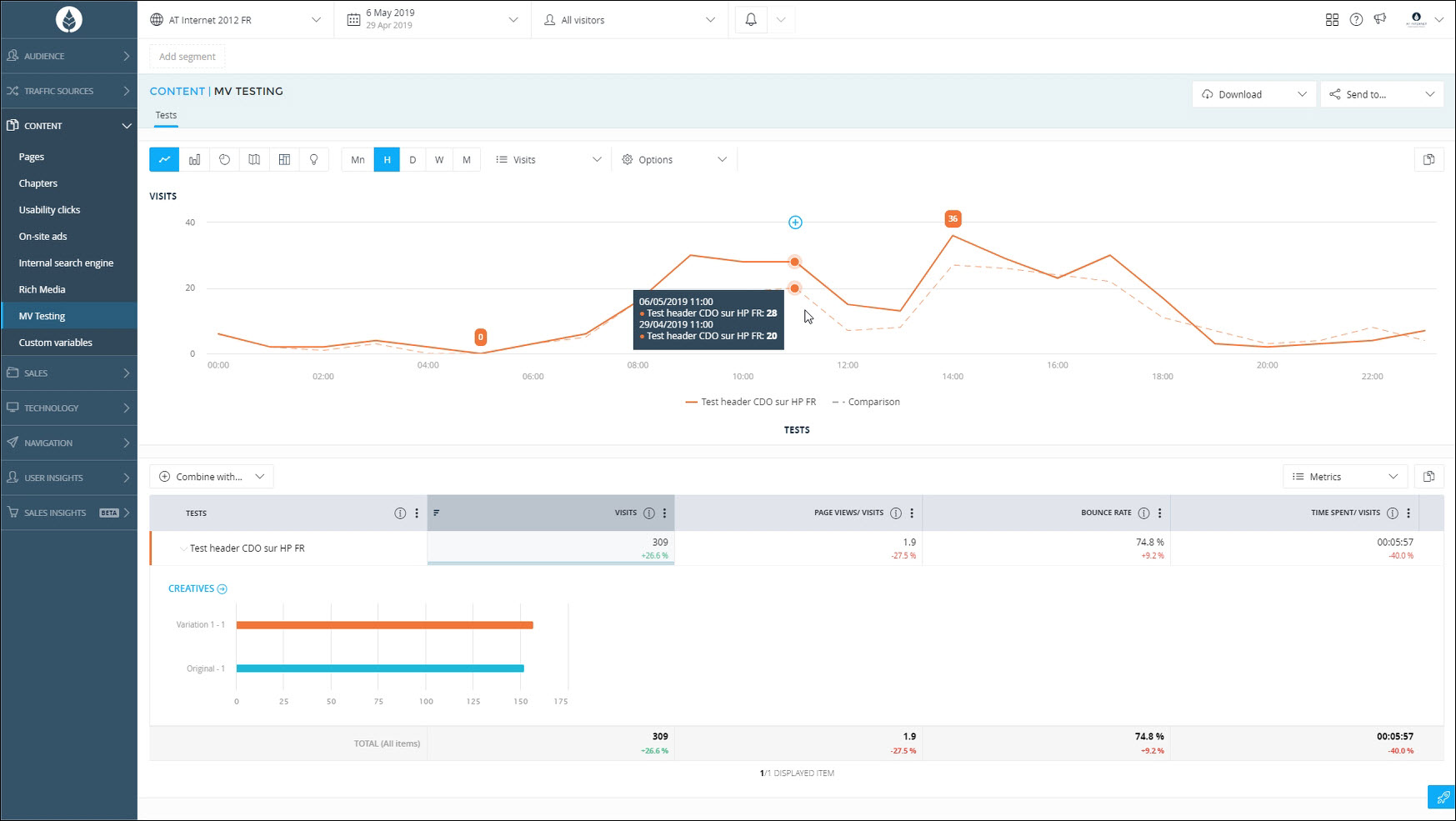Switch to pie chart view icon
This screenshot has width=1456, height=821.
(x=224, y=159)
